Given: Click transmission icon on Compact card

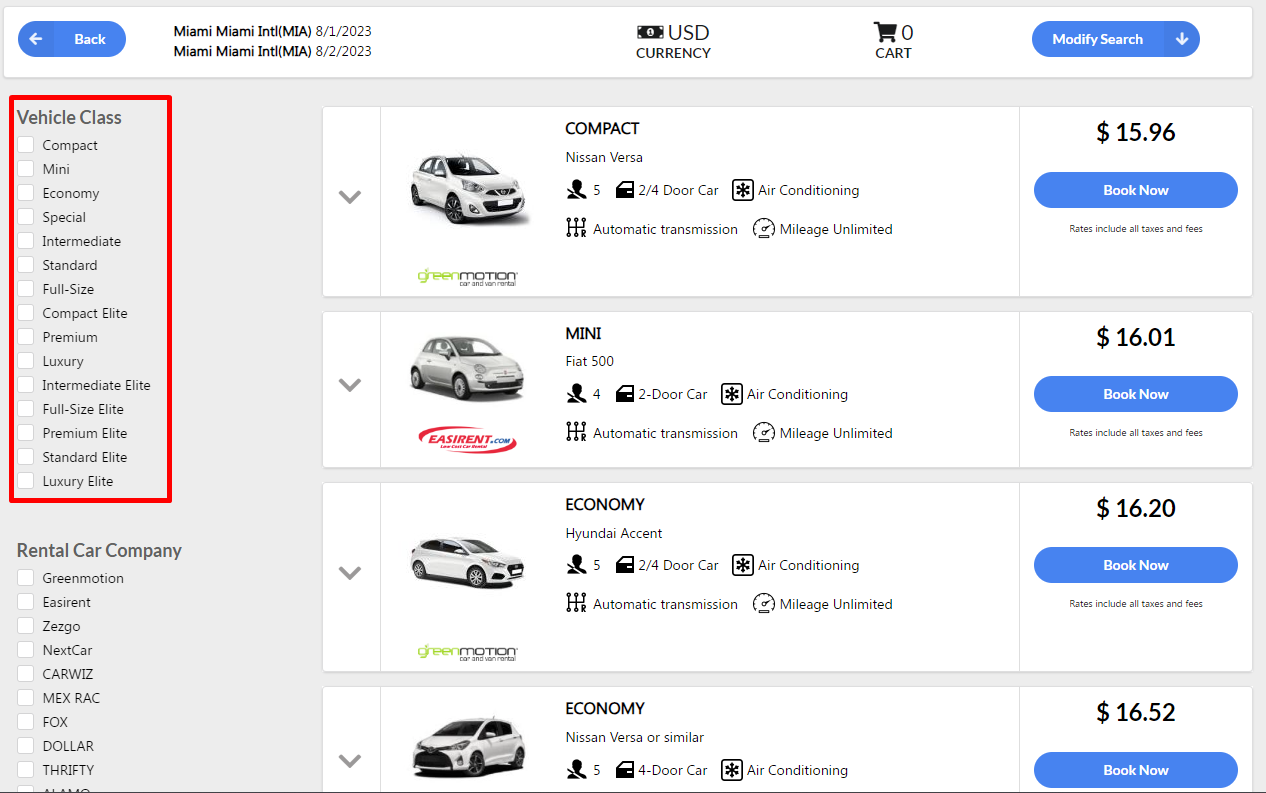Looking at the screenshot, I should 576,228.
